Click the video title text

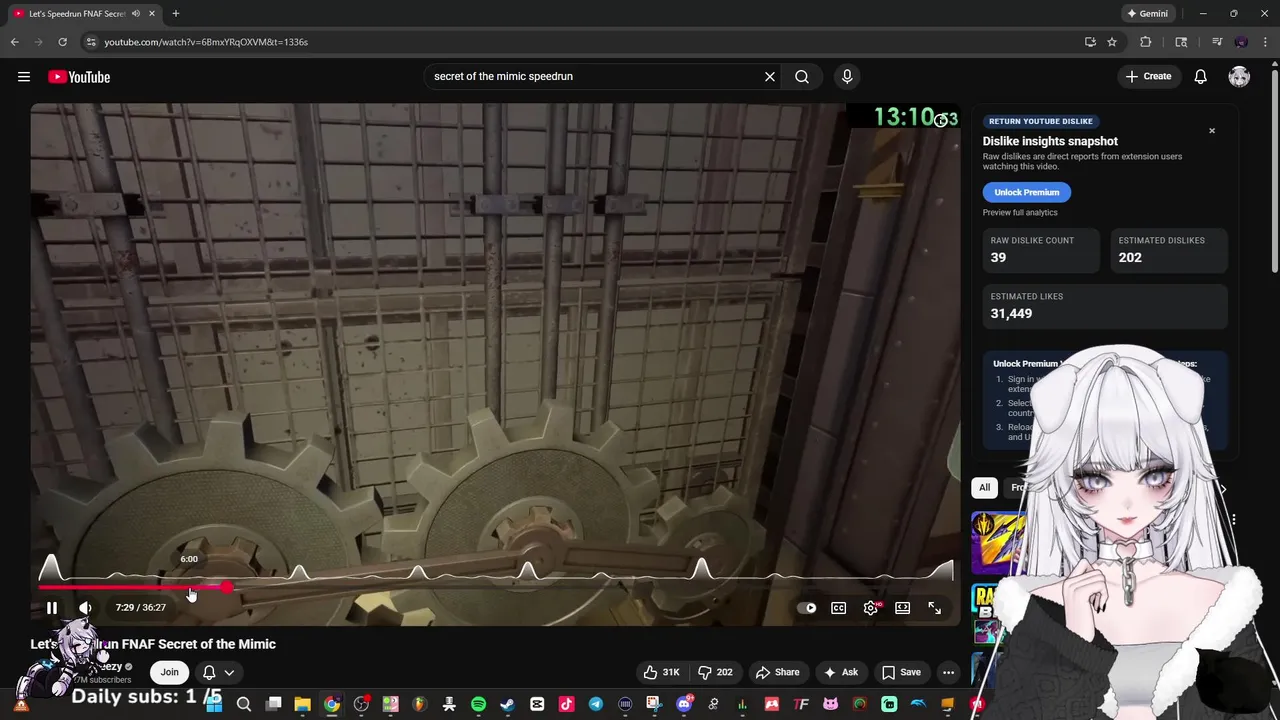[x=153, y=644]
